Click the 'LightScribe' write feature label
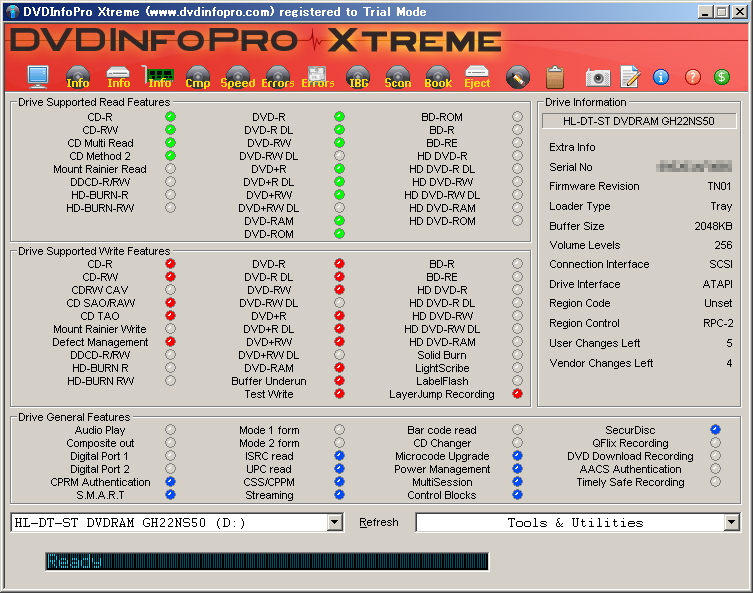The image size is (753, 593). click(x=442, y=368)
